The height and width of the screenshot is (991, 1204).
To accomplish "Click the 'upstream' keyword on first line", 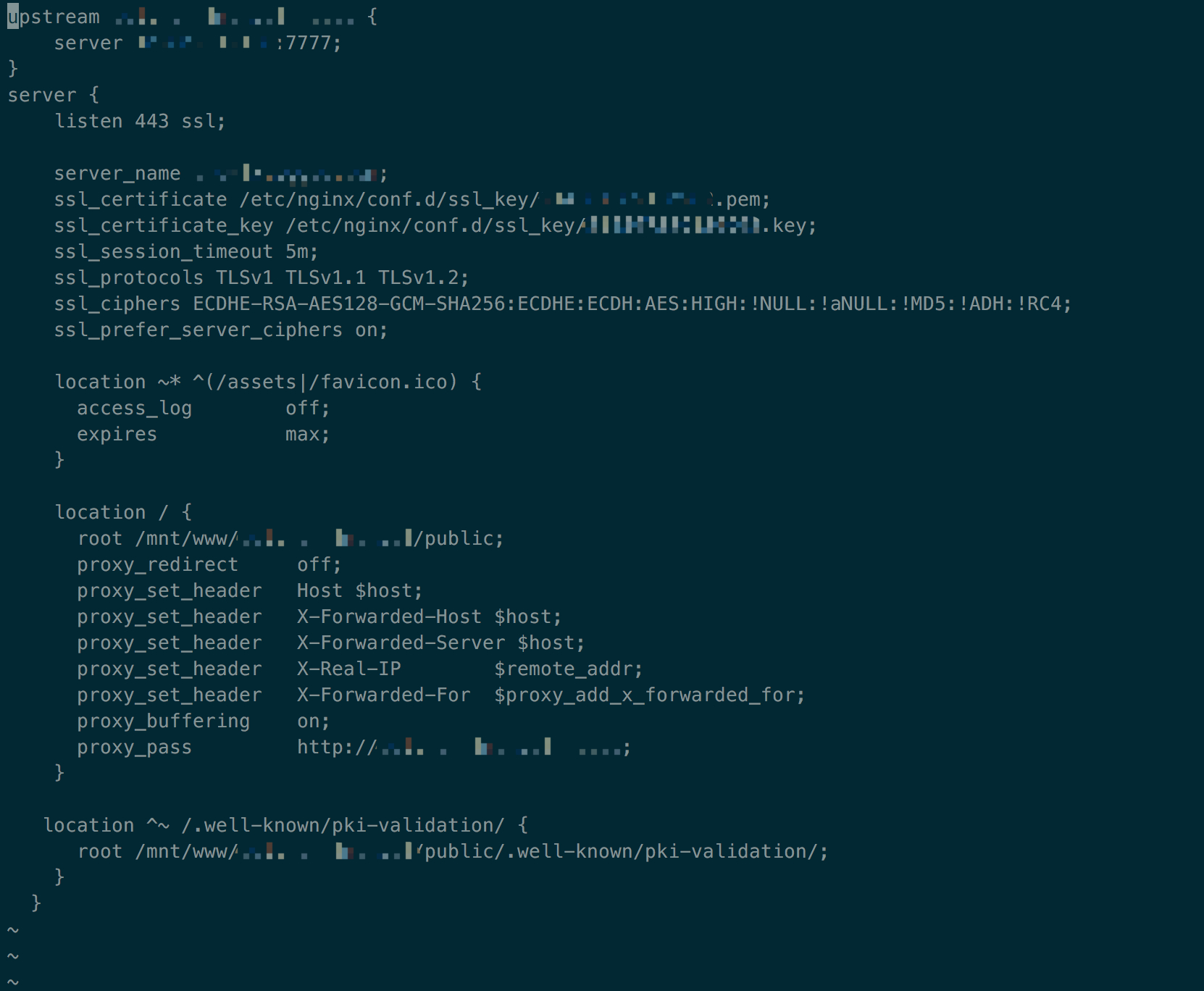I will coord(54,17).
